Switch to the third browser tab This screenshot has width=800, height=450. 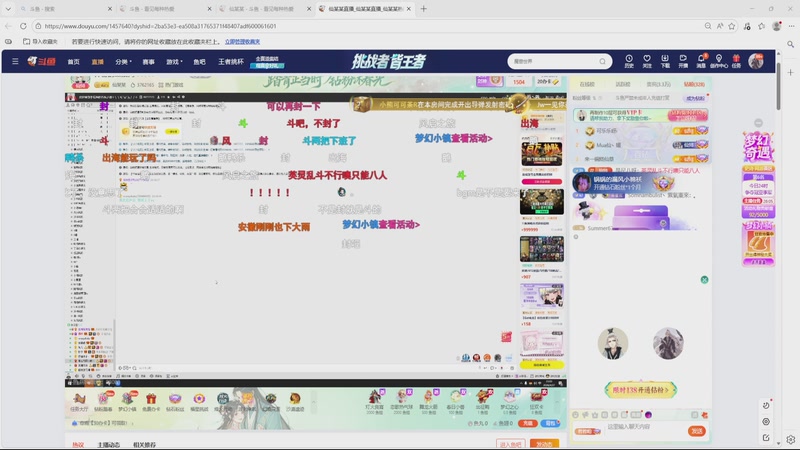point(264,9)
